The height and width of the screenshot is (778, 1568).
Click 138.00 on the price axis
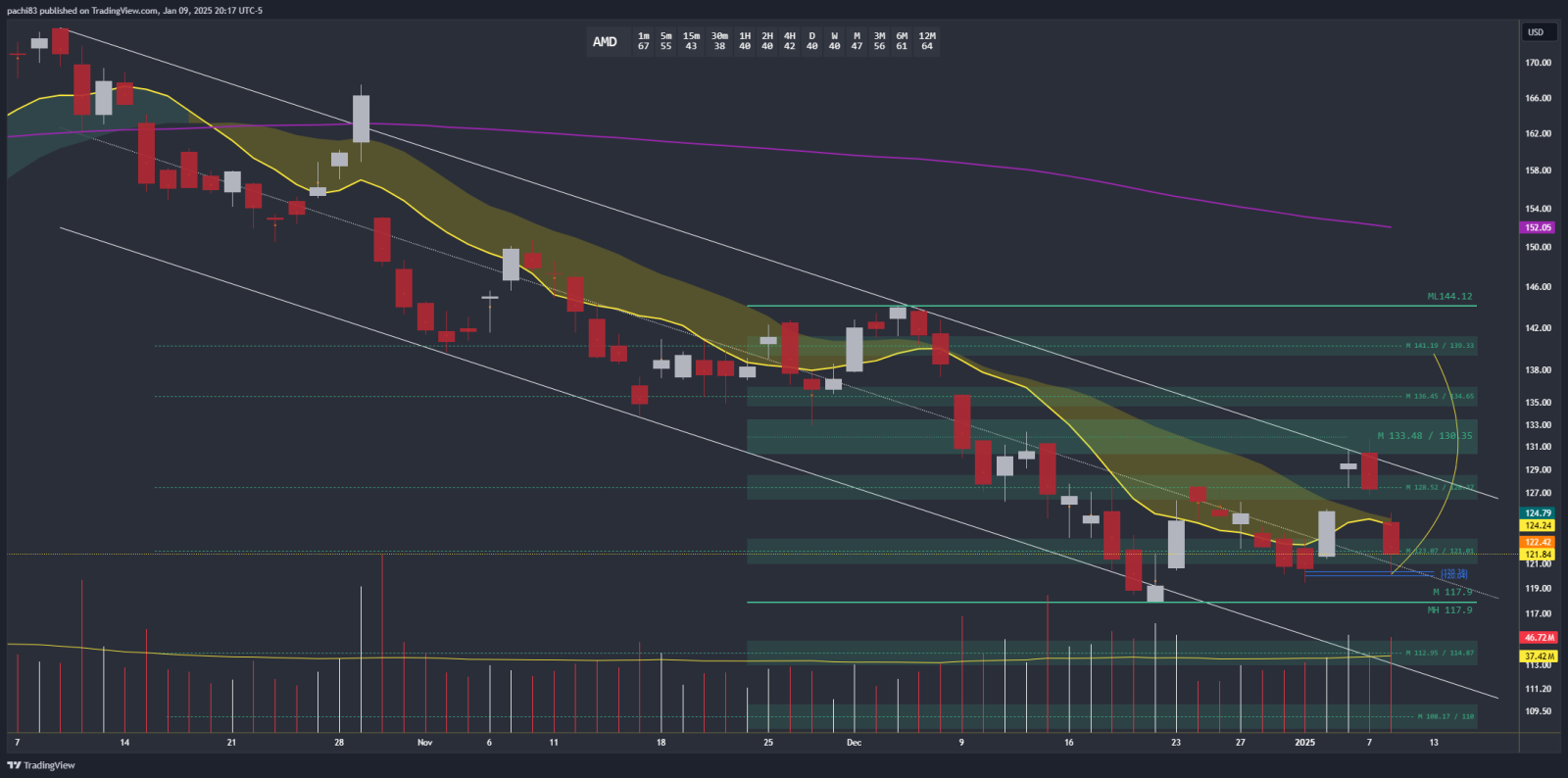[1538, 370]
